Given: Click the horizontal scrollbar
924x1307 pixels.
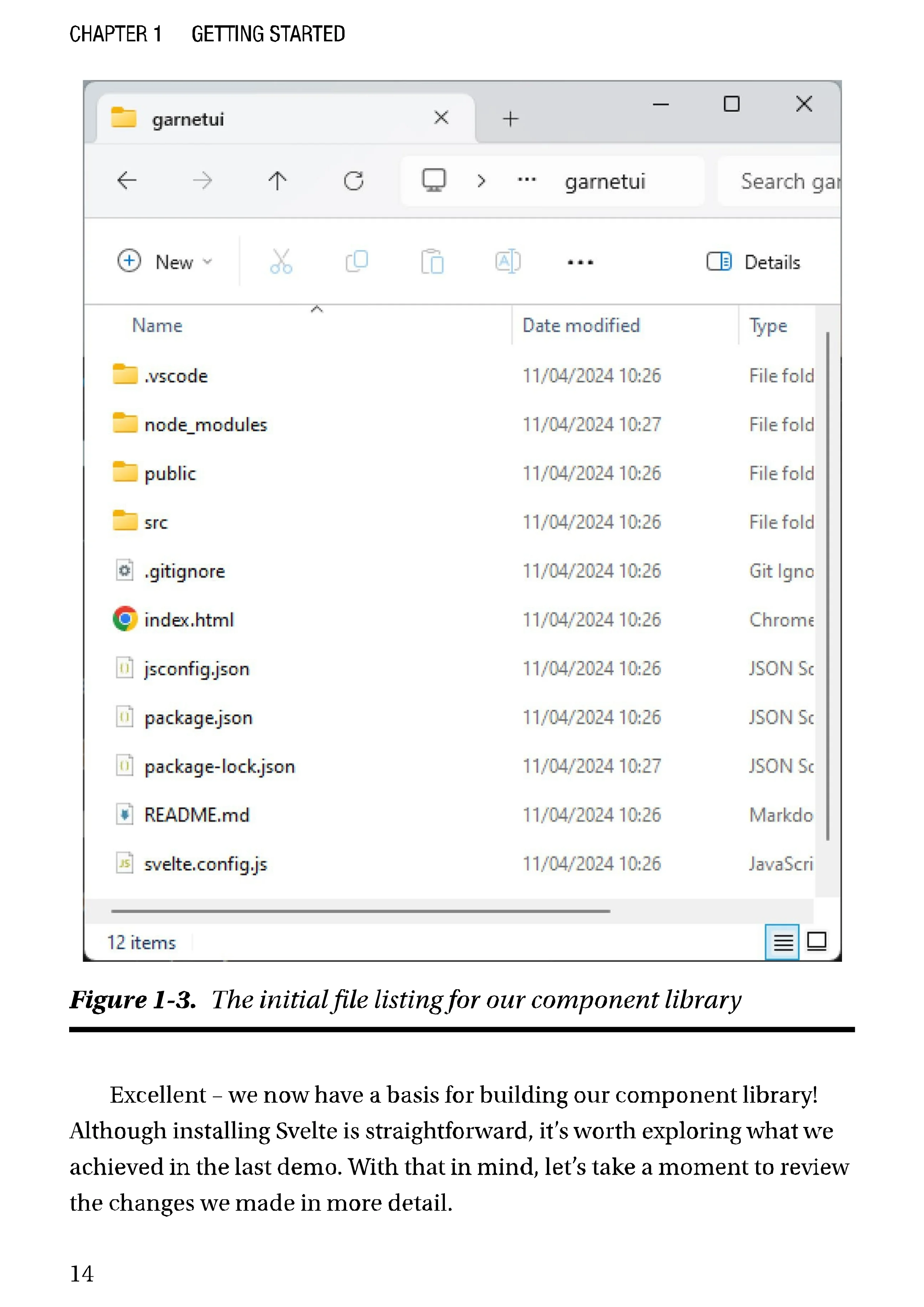Looking at the screenshot, I should pos(361,911).
